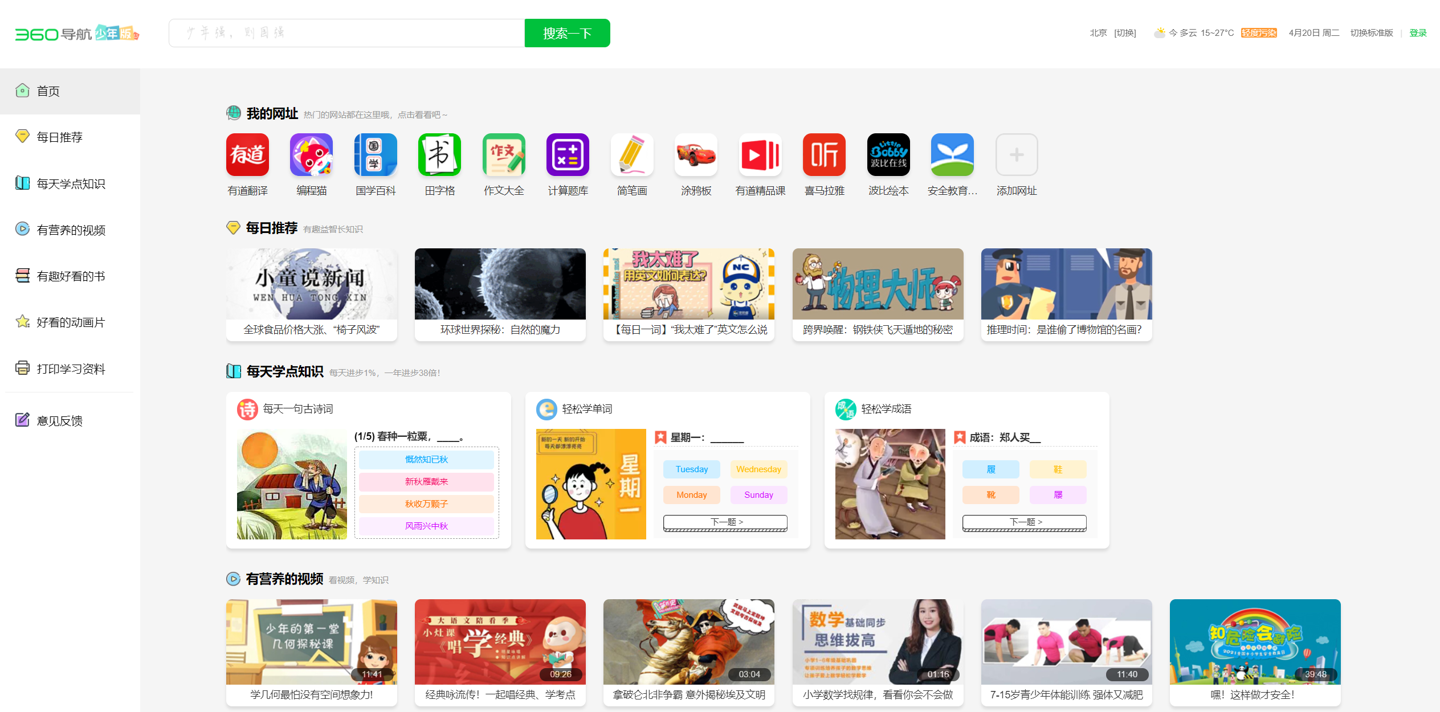This screenshot has height=712, width=1440.
Task: Open the 有道翻译 site icon
Action: click(x=247, y=155)
